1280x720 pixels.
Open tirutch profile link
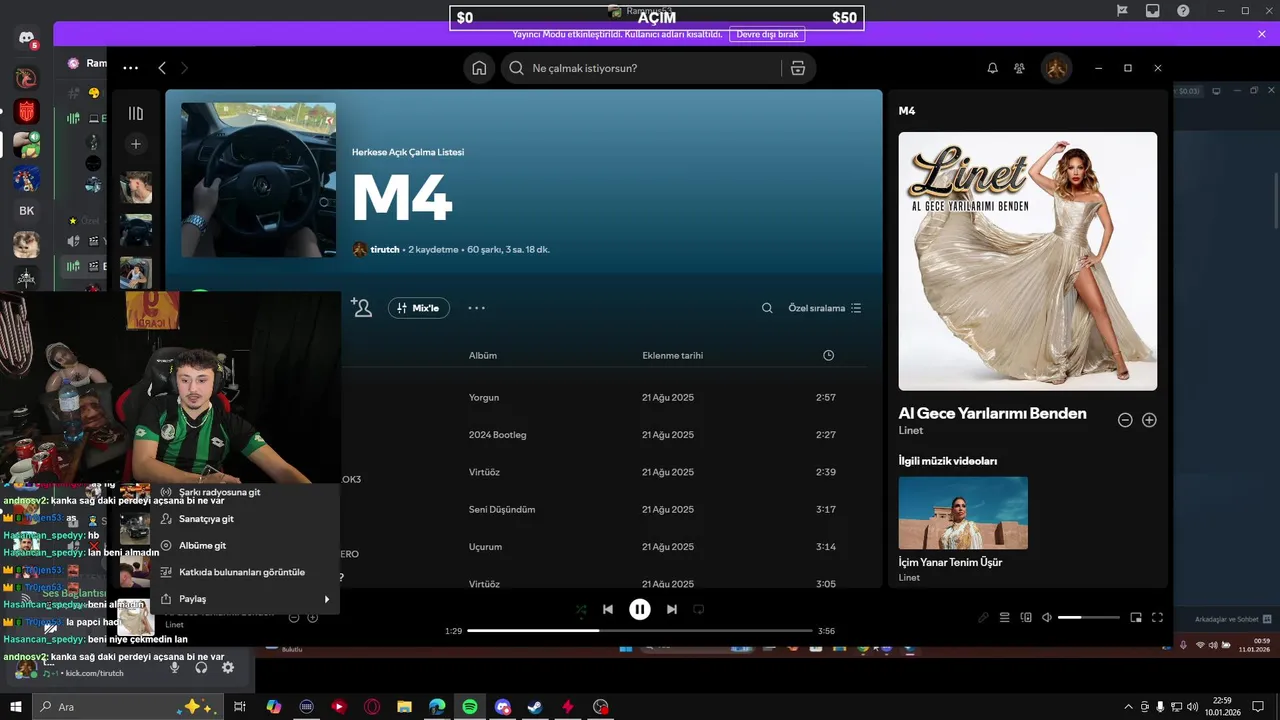tap(385, 249)
